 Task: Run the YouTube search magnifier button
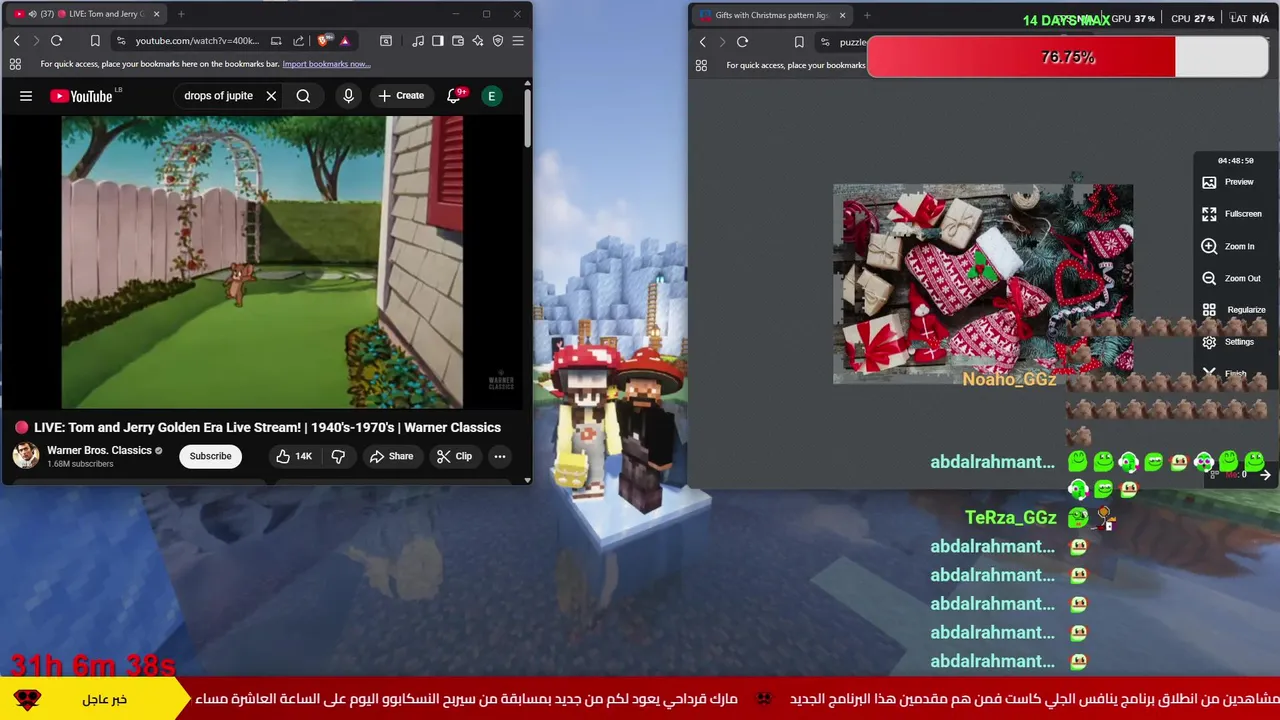click(x=303, y=96)
